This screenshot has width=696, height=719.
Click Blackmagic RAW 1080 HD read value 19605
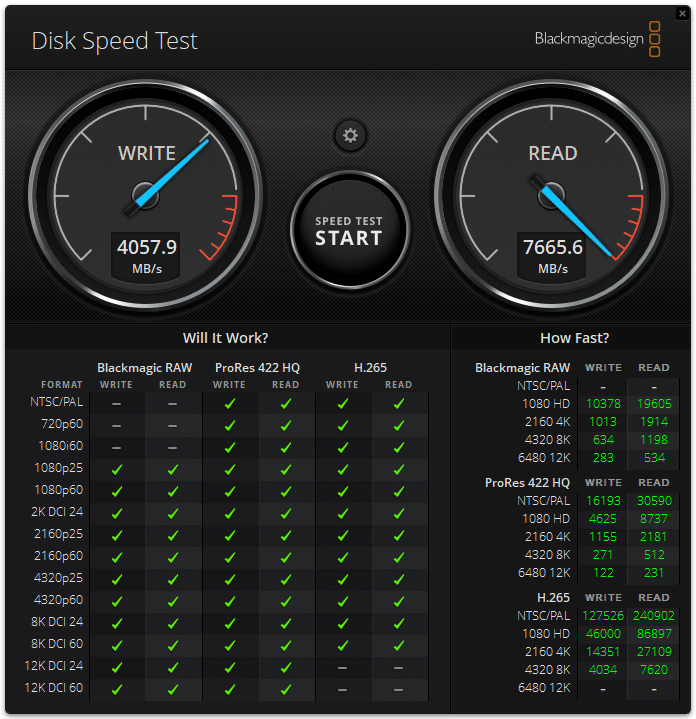(654, 404)
